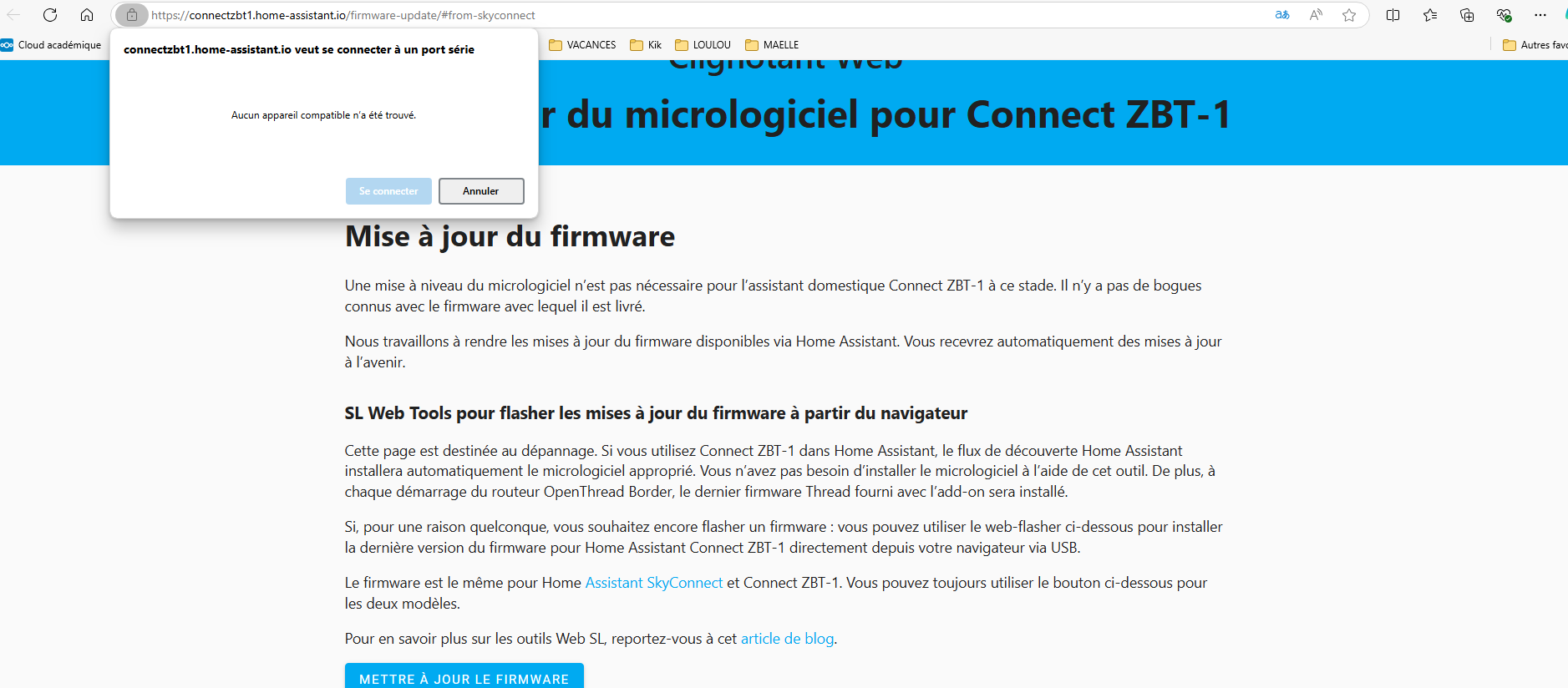Go to the Home page icon
This screenshot has height=688, width=1568.
[x=87, y=15]
